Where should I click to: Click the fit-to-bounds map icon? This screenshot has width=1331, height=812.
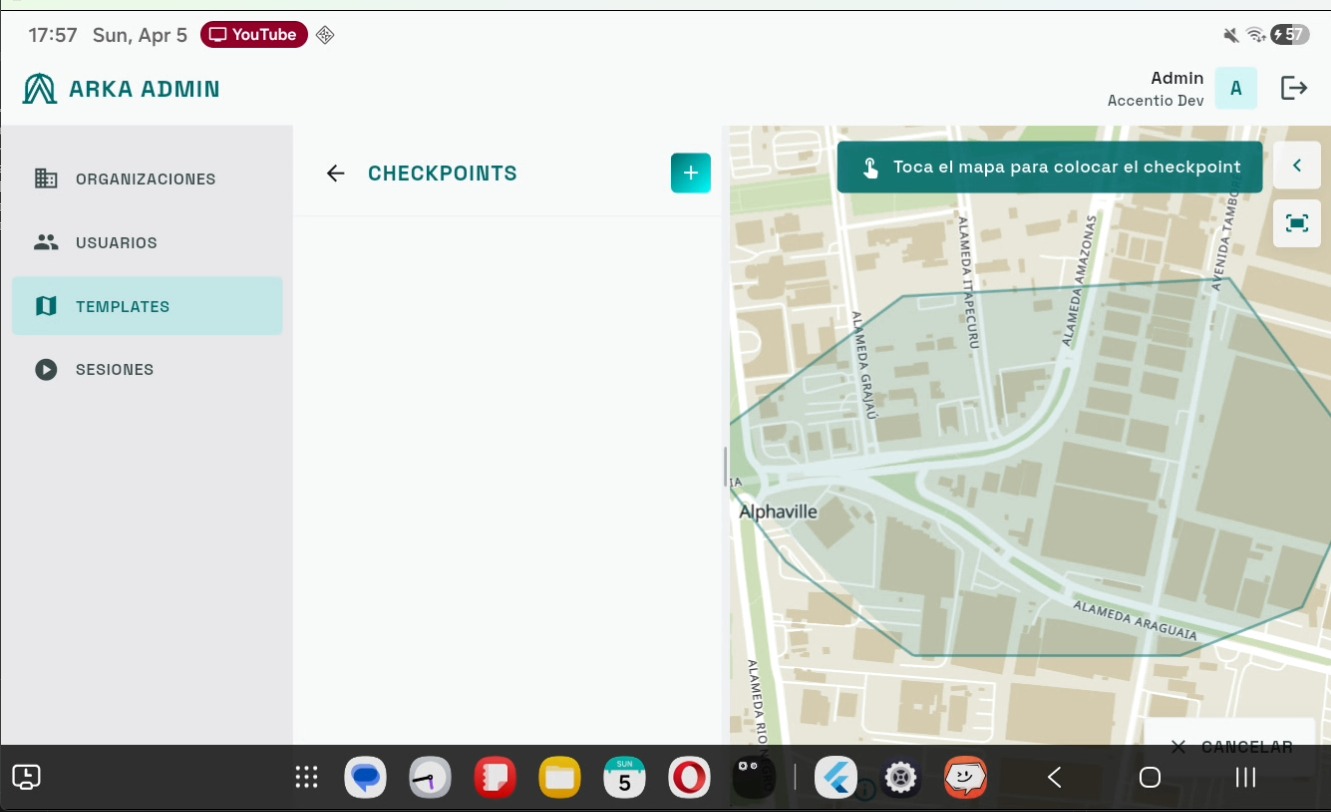point(1296,223)
